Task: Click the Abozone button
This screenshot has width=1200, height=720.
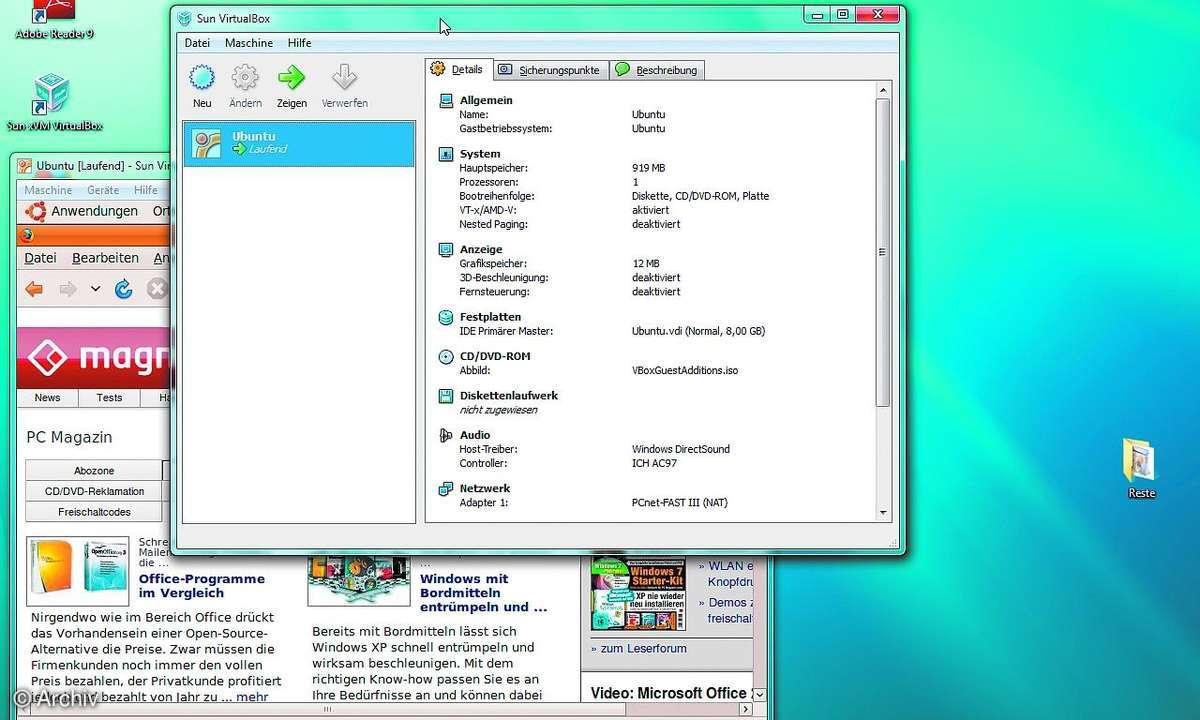Action: (x=94, y=471)
